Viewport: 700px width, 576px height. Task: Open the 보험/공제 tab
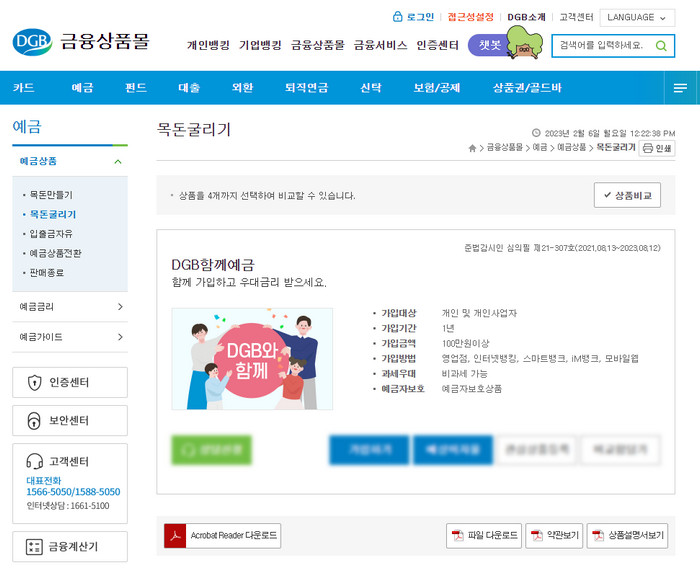pyautogui.click(x=436, y=88)
